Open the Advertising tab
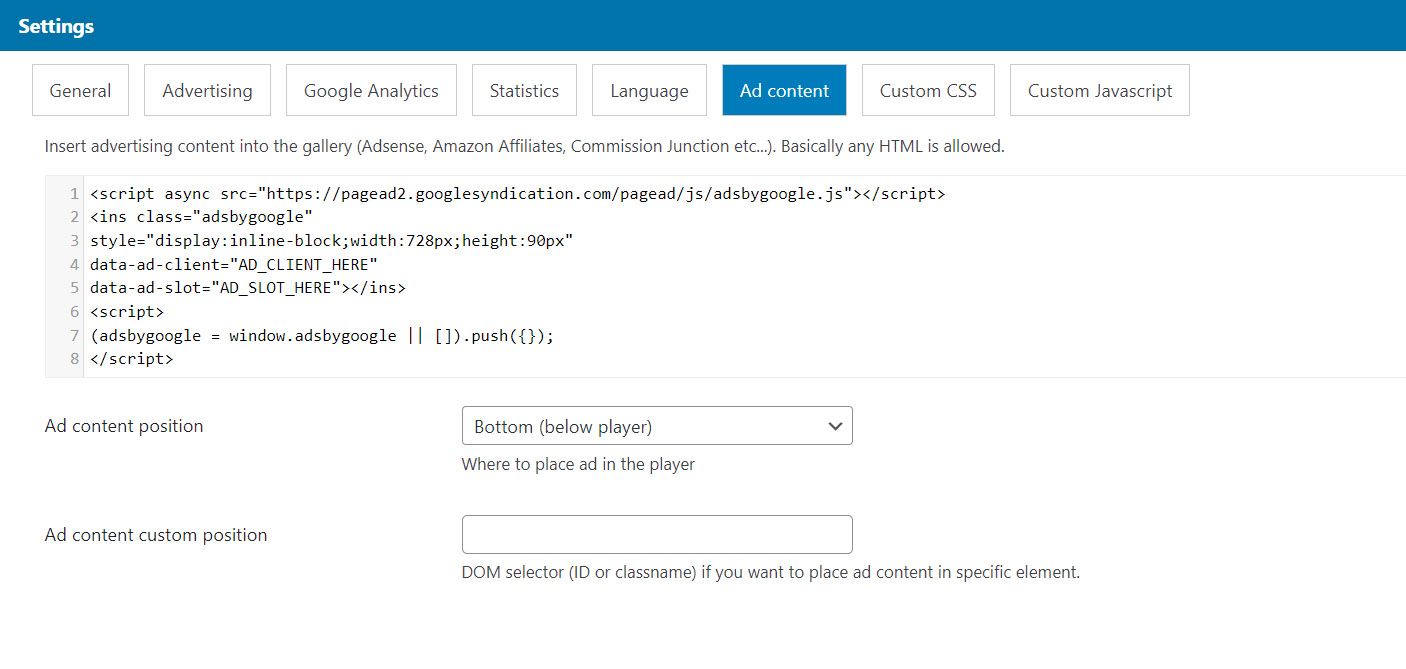 [207, 91]
